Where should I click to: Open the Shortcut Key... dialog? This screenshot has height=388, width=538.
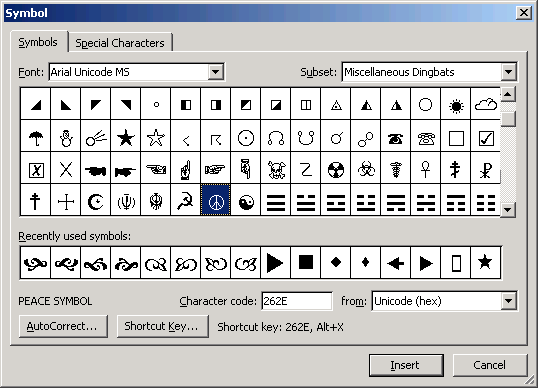[x=162, y=326]
